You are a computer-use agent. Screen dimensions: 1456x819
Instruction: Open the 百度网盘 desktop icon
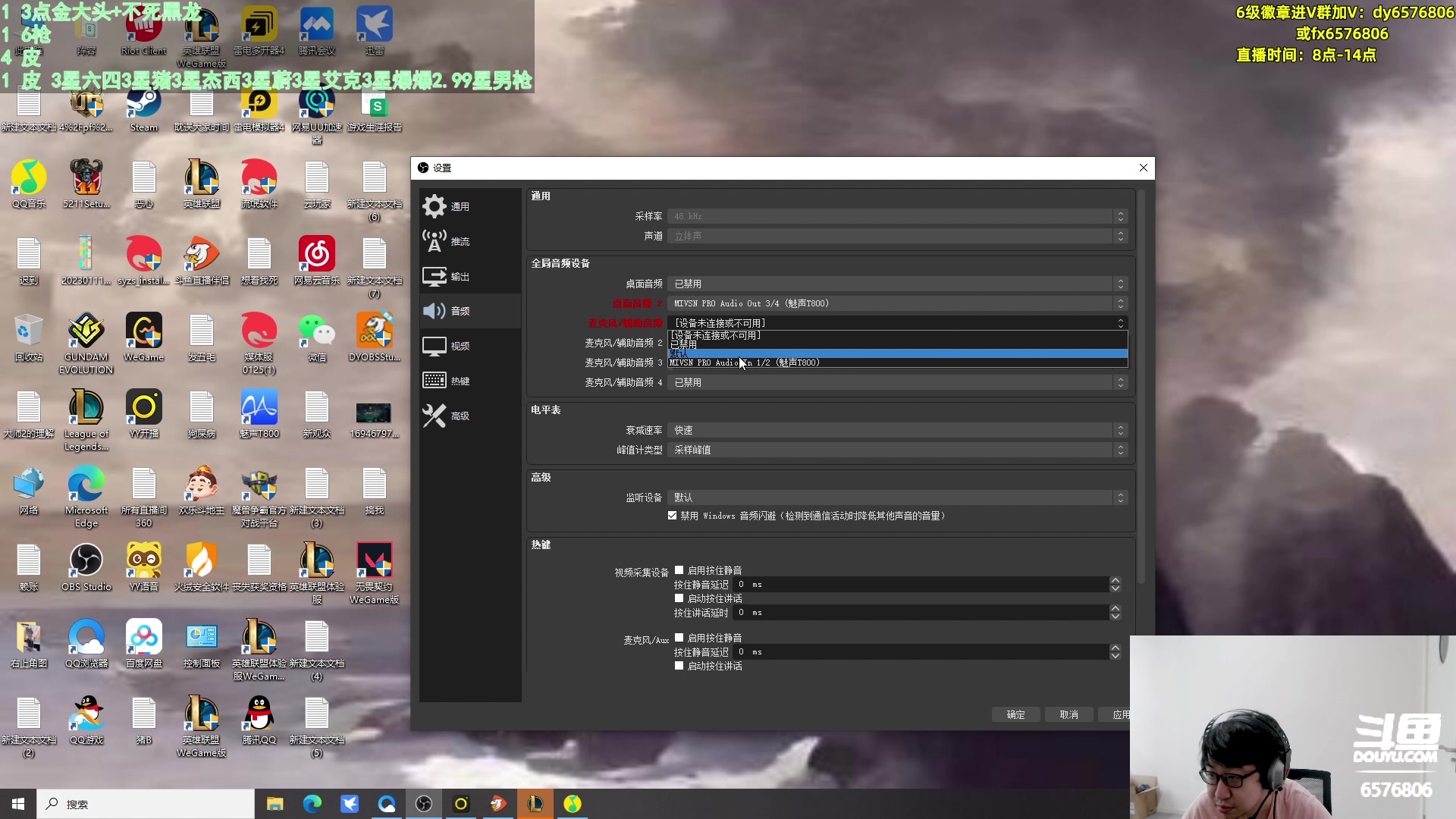tap(143, 644)
